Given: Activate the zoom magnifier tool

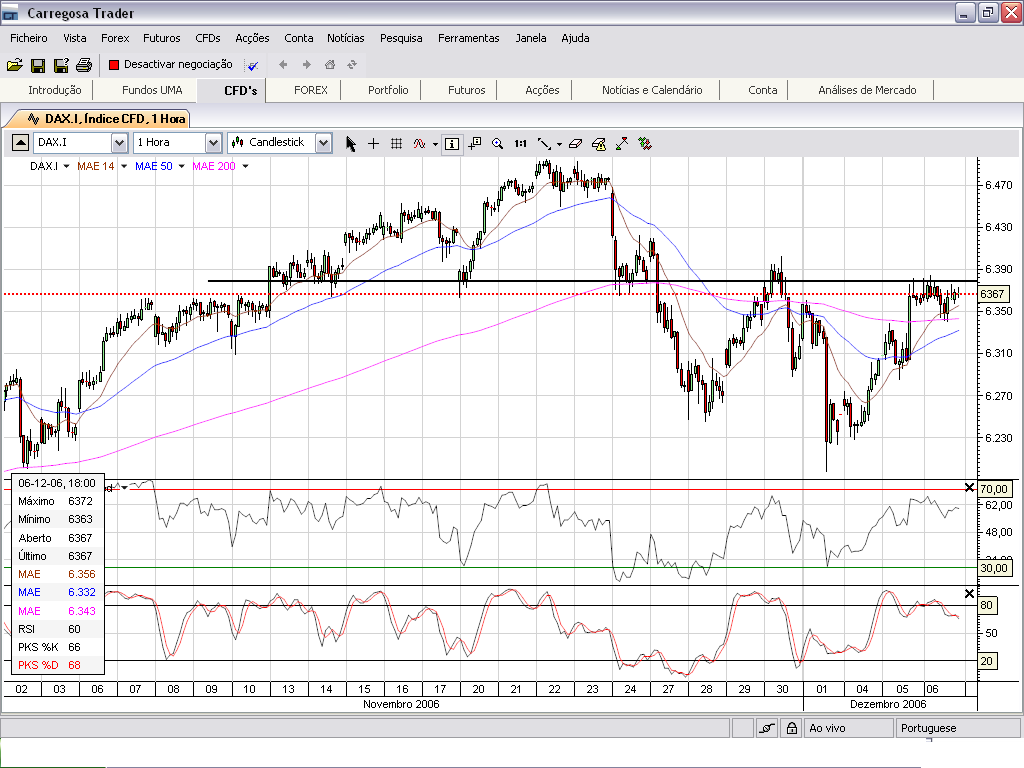Looking at the screenshot, I should pyautogui.click(x=498, y=143).
